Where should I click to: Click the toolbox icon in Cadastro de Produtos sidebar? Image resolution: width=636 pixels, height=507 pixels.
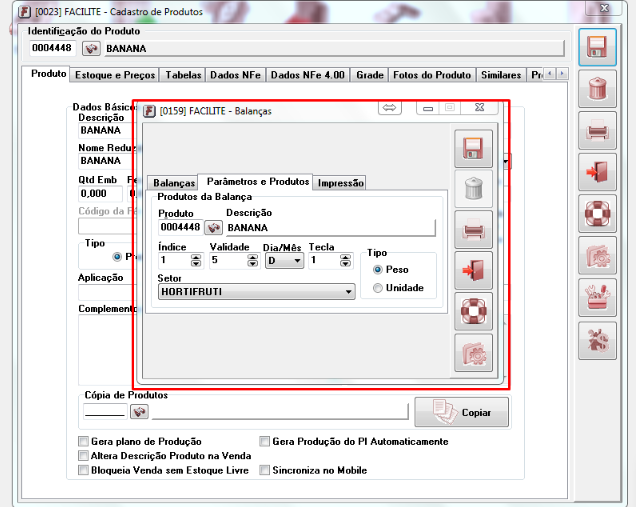[x=597, y=298]
